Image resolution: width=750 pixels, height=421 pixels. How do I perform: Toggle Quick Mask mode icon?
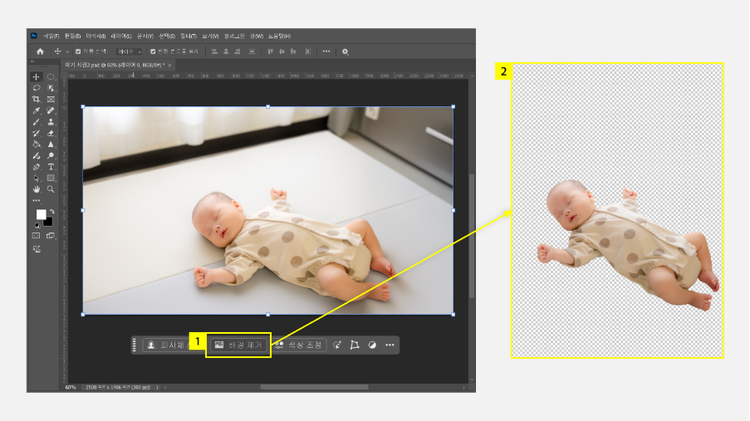pos(36,236)
